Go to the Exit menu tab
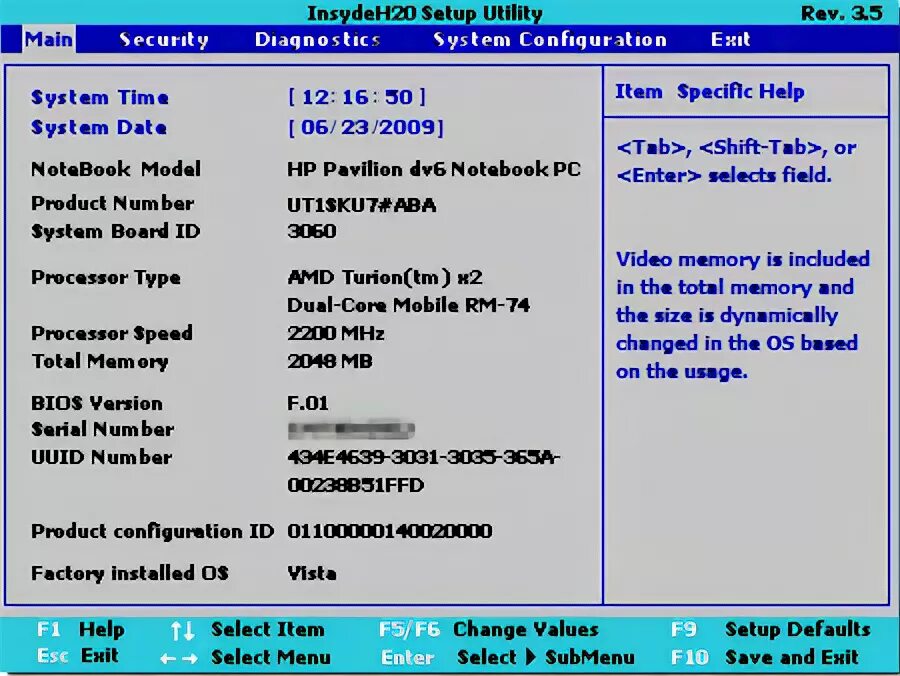This screenshot has height=676, width=900. (730, 39)
